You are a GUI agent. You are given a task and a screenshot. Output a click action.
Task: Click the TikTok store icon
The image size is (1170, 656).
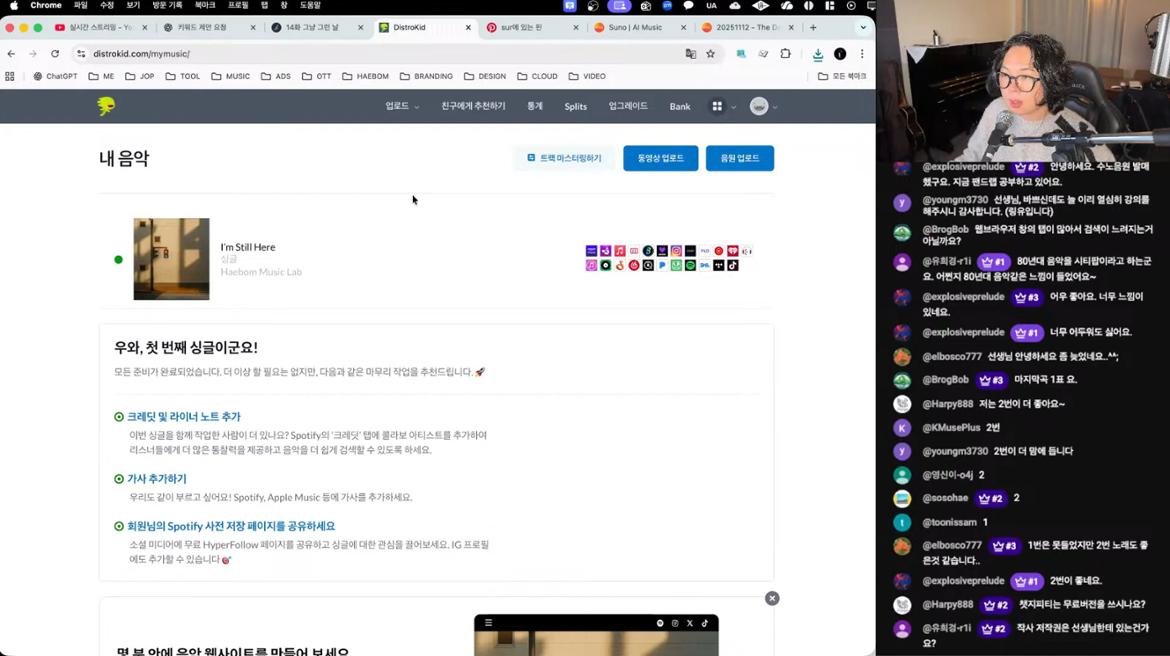733,266
